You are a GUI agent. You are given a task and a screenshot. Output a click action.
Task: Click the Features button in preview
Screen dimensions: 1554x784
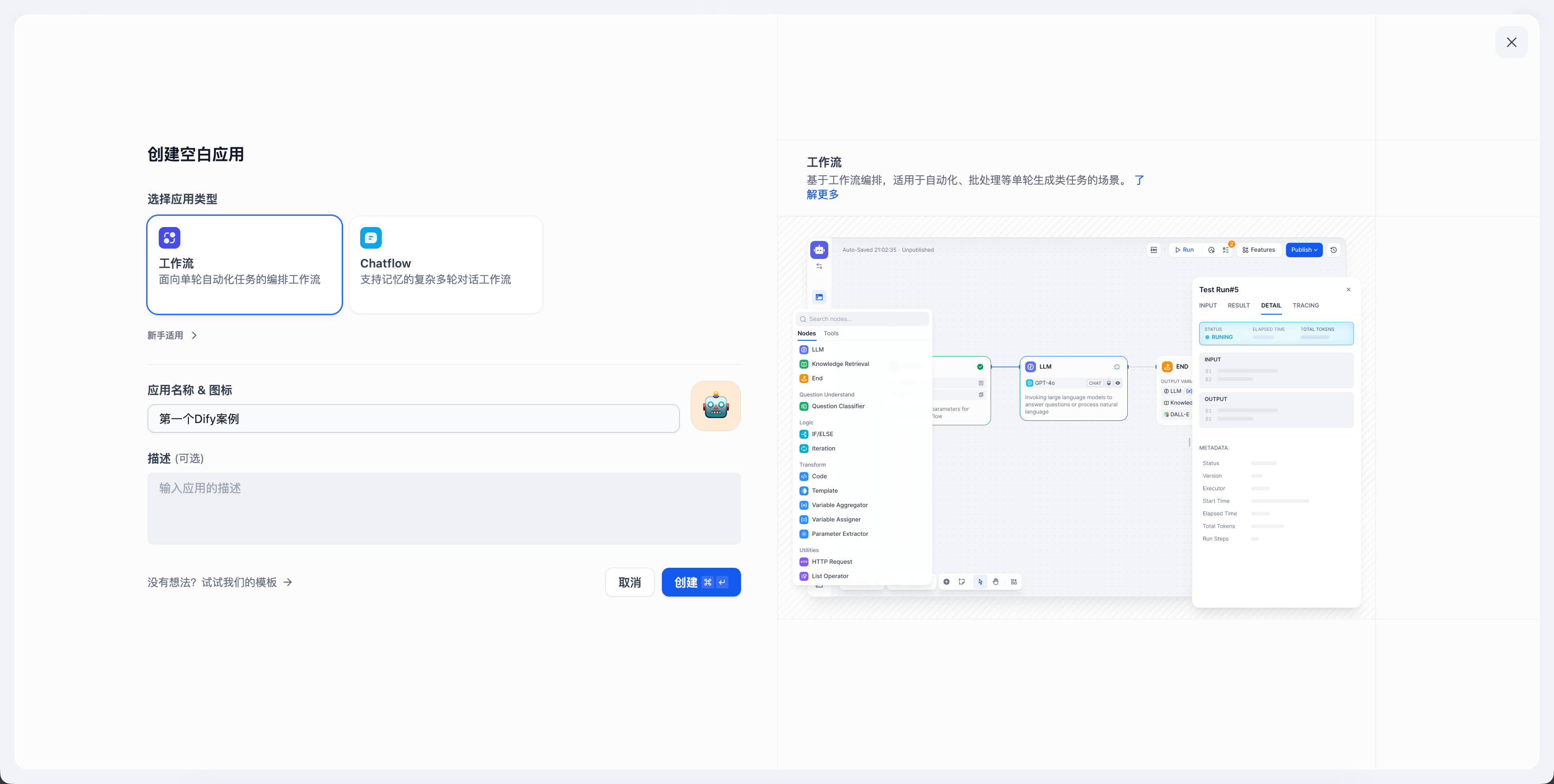click(1259, 249)
